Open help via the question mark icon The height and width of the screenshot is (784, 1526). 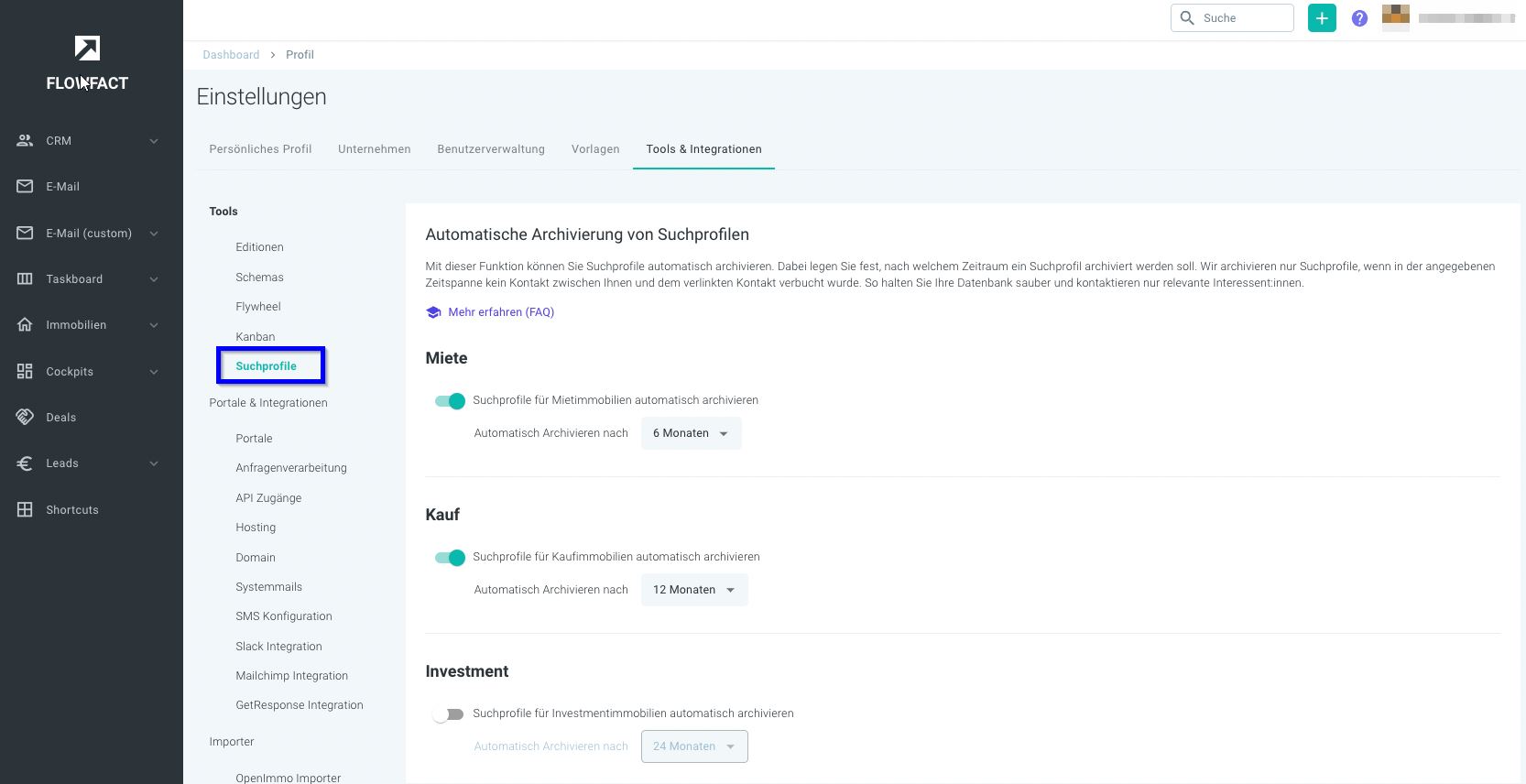coord(1359,18)
